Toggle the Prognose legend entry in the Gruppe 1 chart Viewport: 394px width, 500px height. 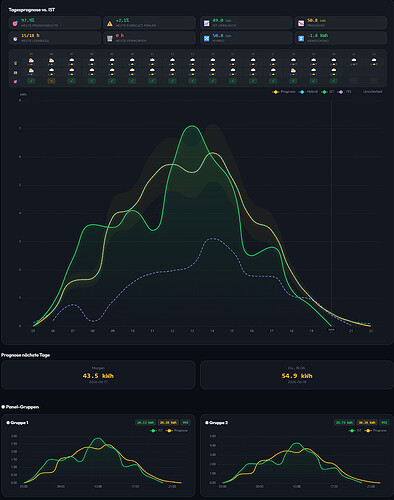pos(177,431)
